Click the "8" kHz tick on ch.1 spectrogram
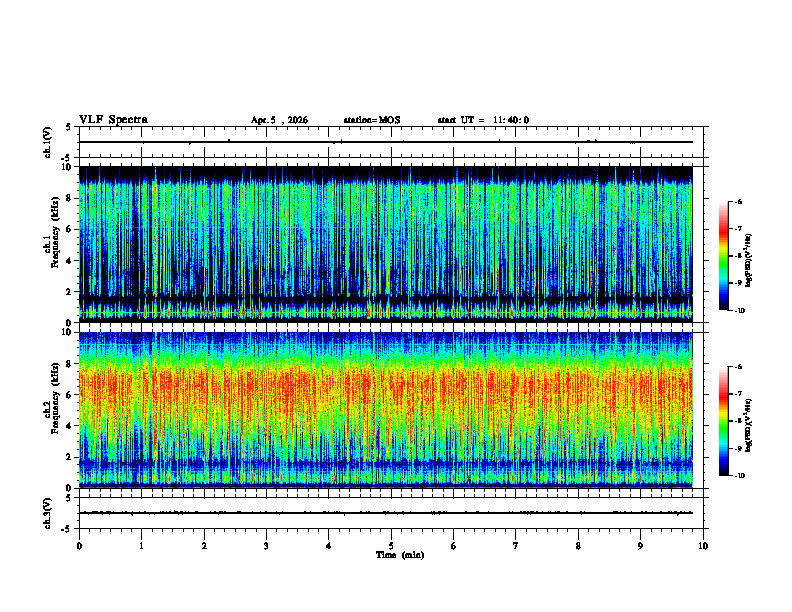 (x=70, y=198)
